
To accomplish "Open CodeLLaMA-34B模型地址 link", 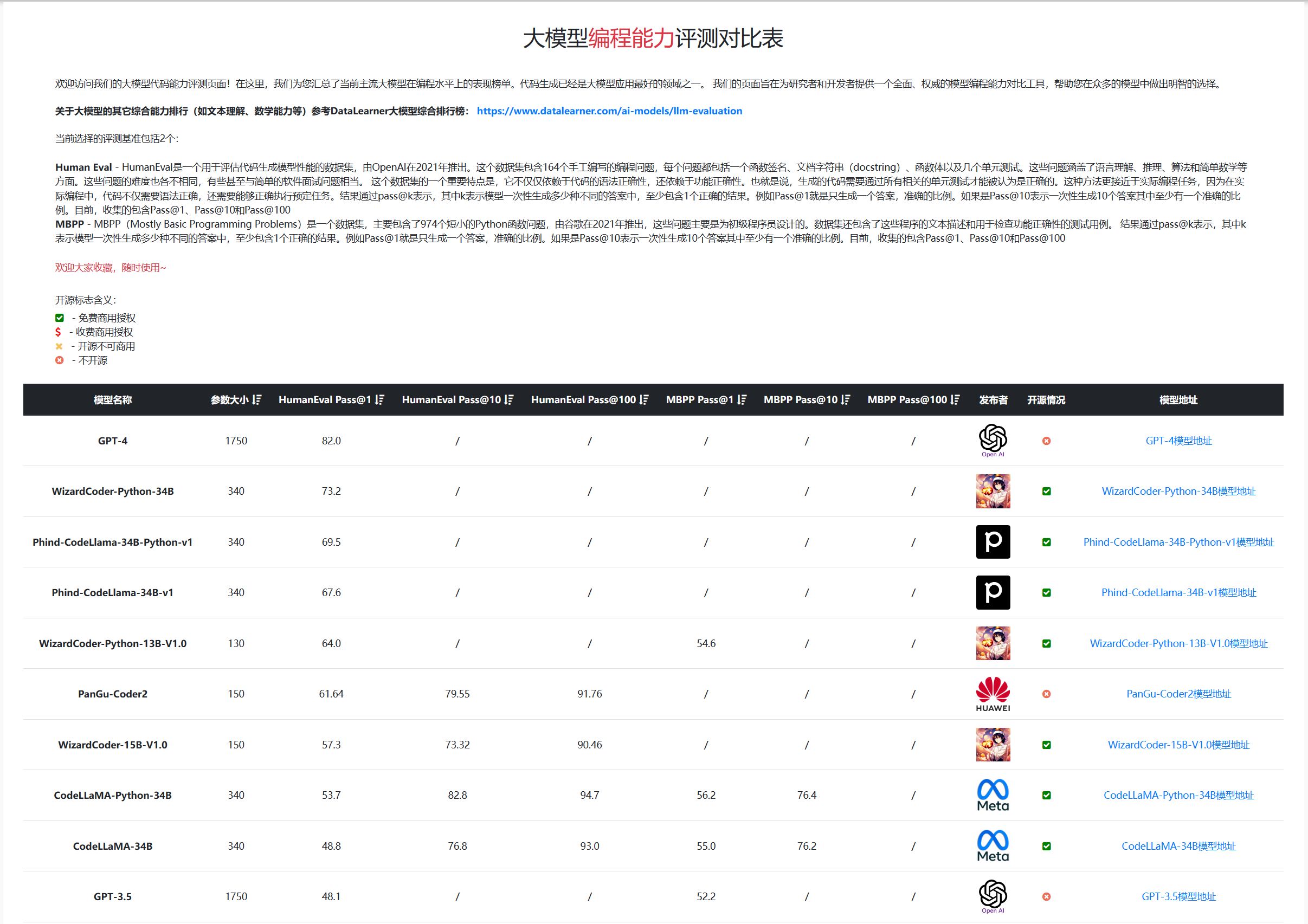I will pos(1178,846).
